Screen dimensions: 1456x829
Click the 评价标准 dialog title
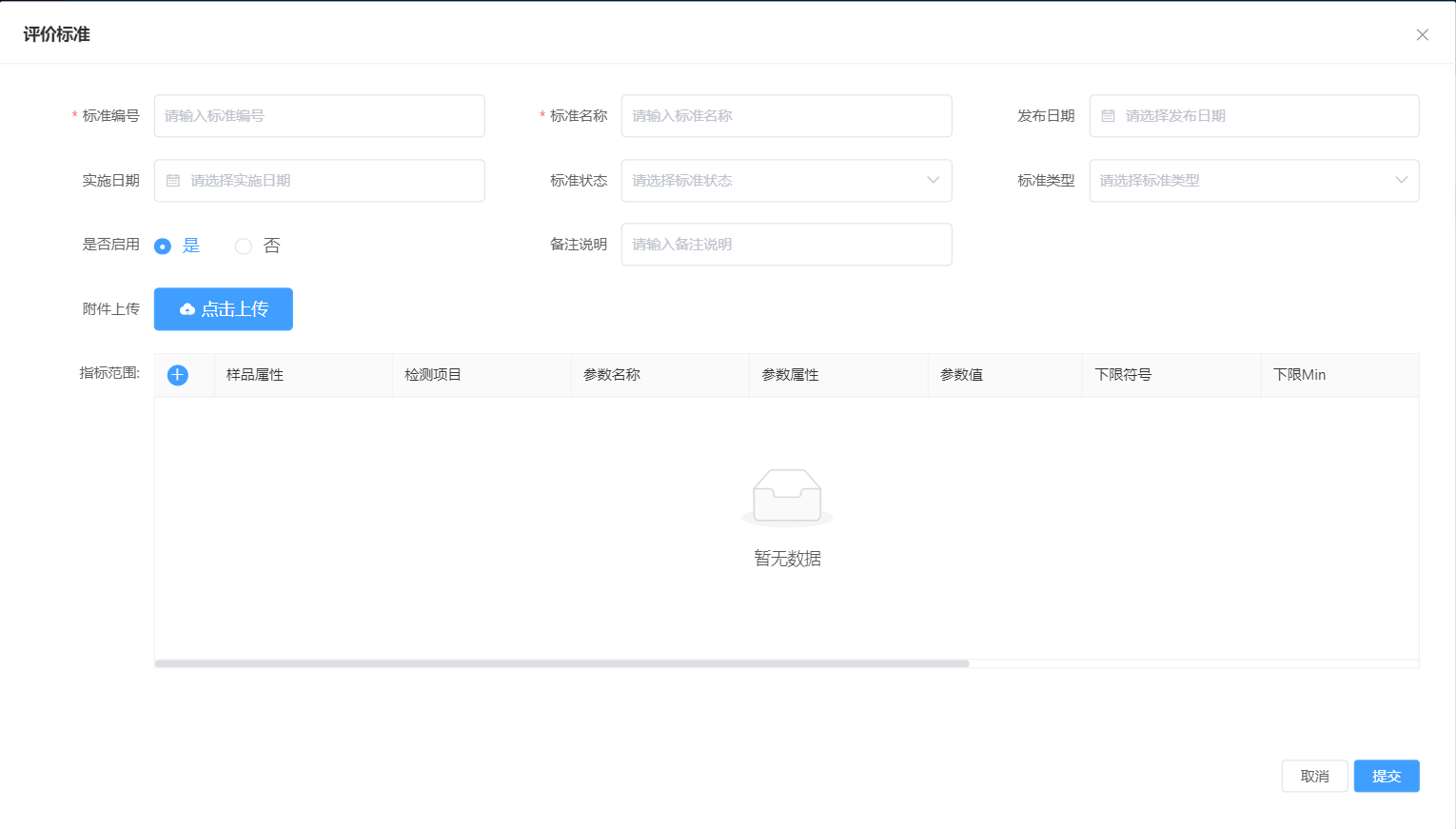(x=57, y=35)
